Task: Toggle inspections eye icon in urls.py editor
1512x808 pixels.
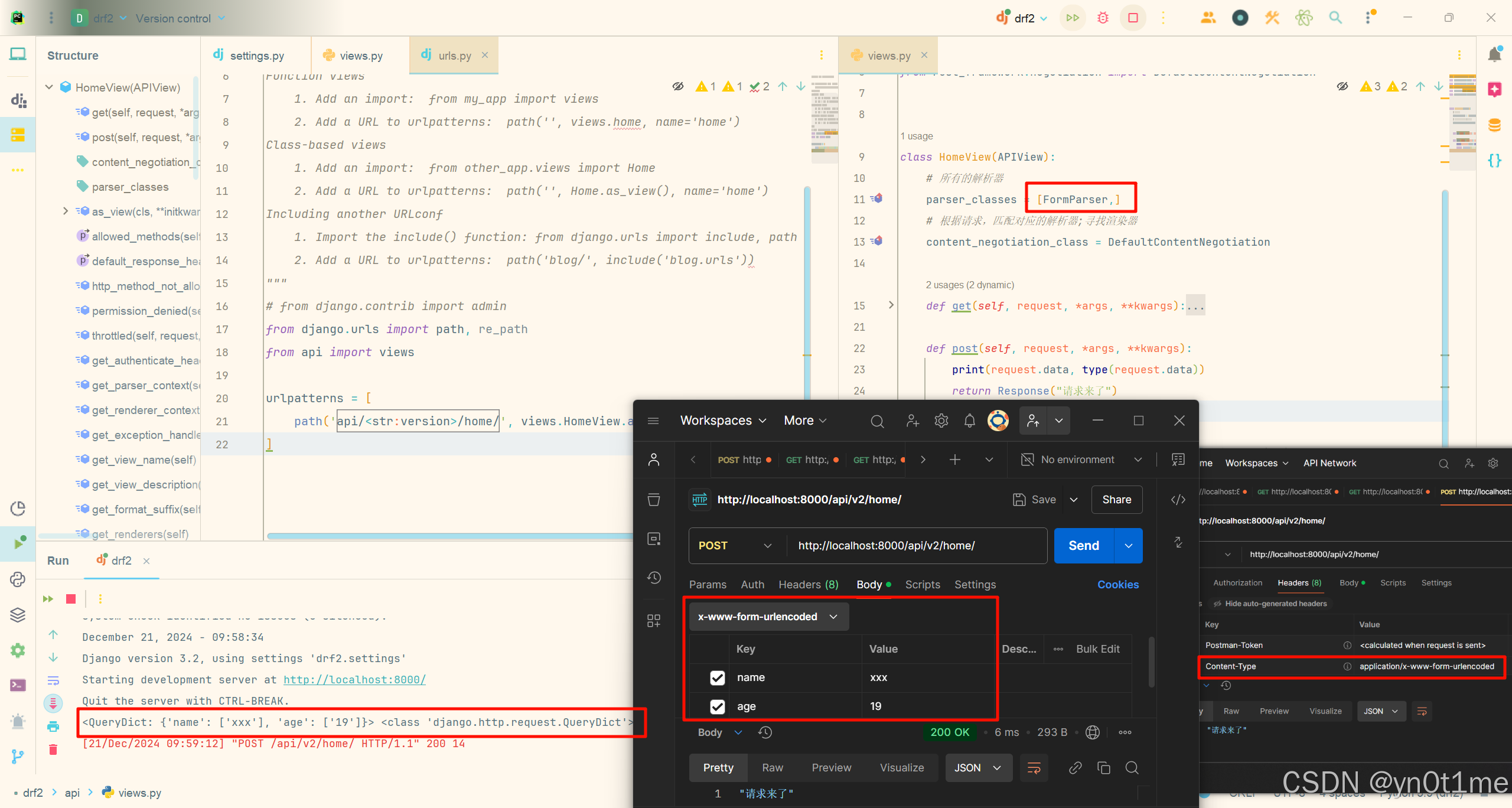Action: 678,87
